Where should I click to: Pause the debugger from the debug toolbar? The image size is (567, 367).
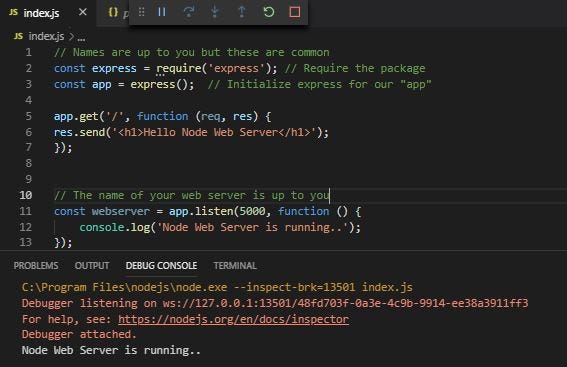[162, 12]
